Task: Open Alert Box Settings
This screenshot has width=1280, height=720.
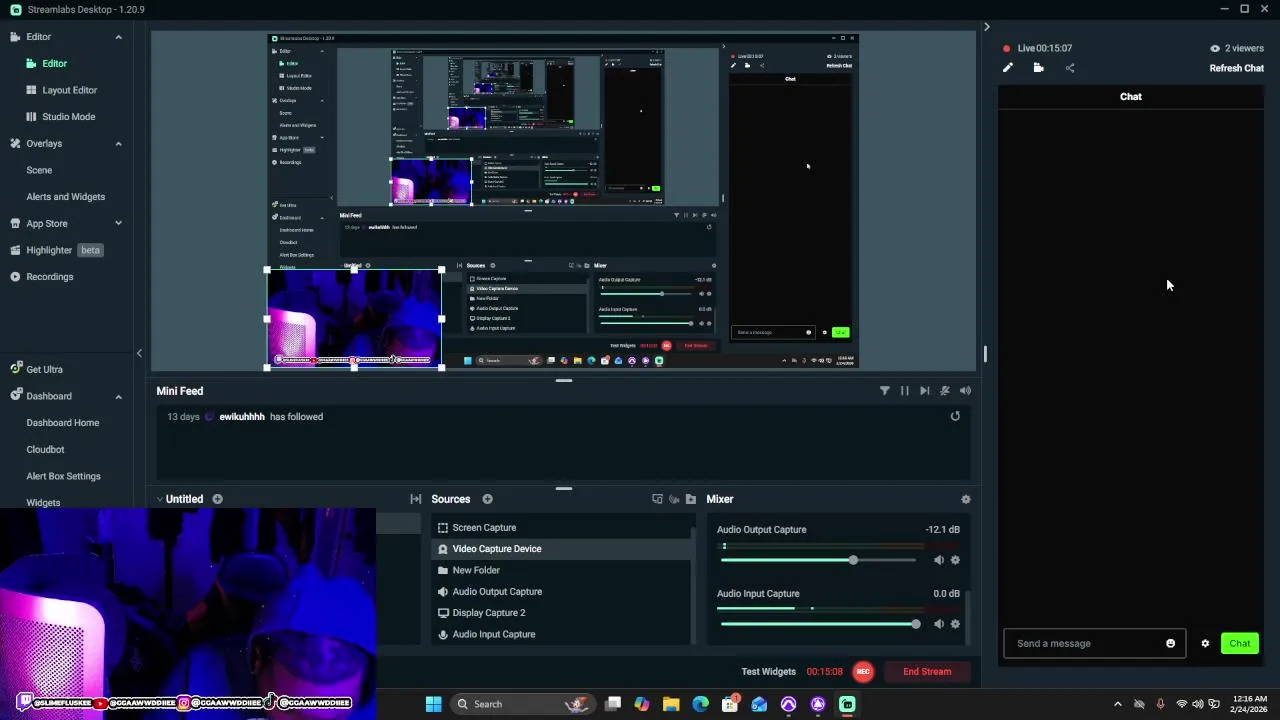Action: click(63, 476)
